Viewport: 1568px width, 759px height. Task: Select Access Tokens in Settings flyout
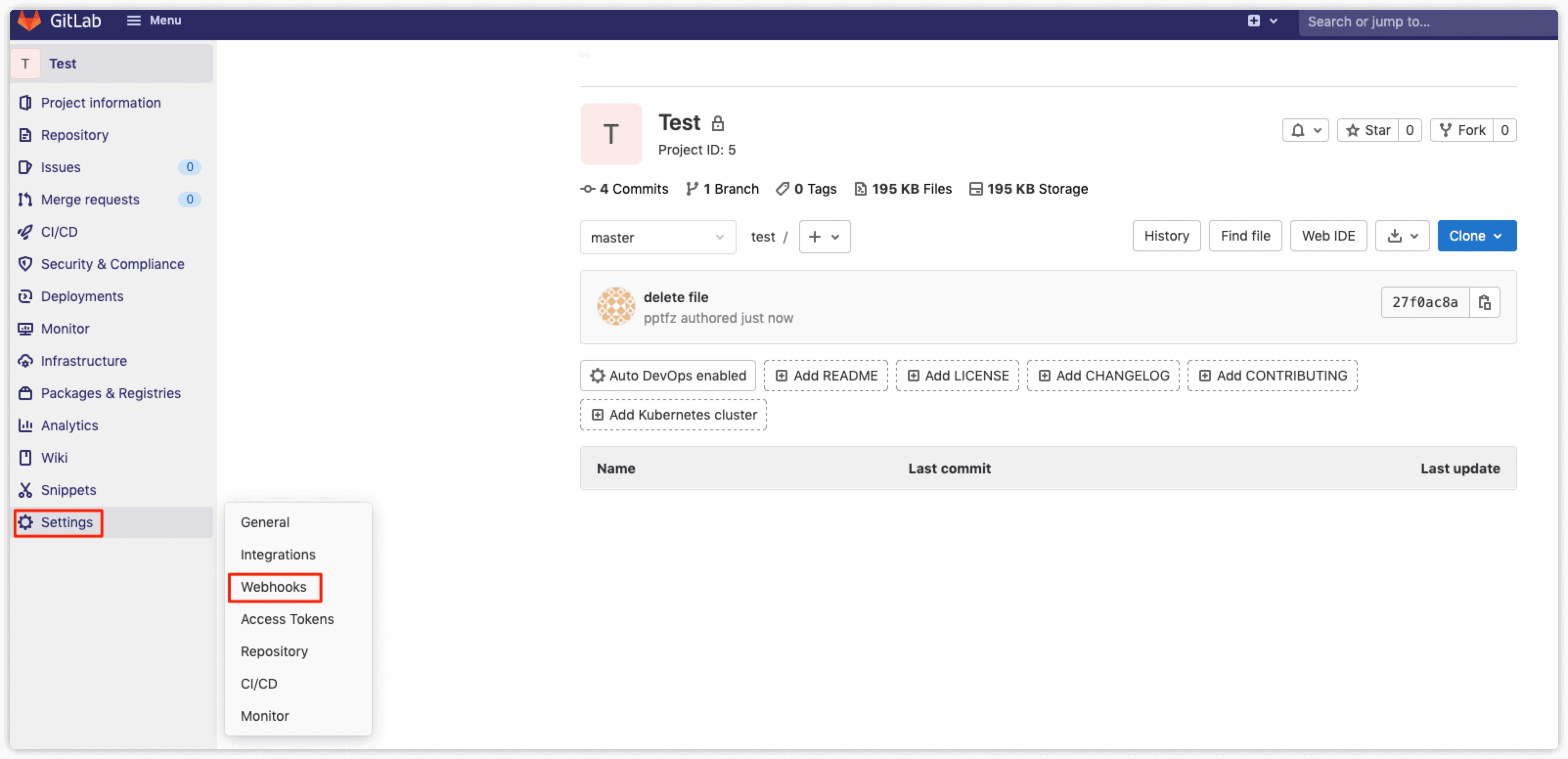coord(287,619)
